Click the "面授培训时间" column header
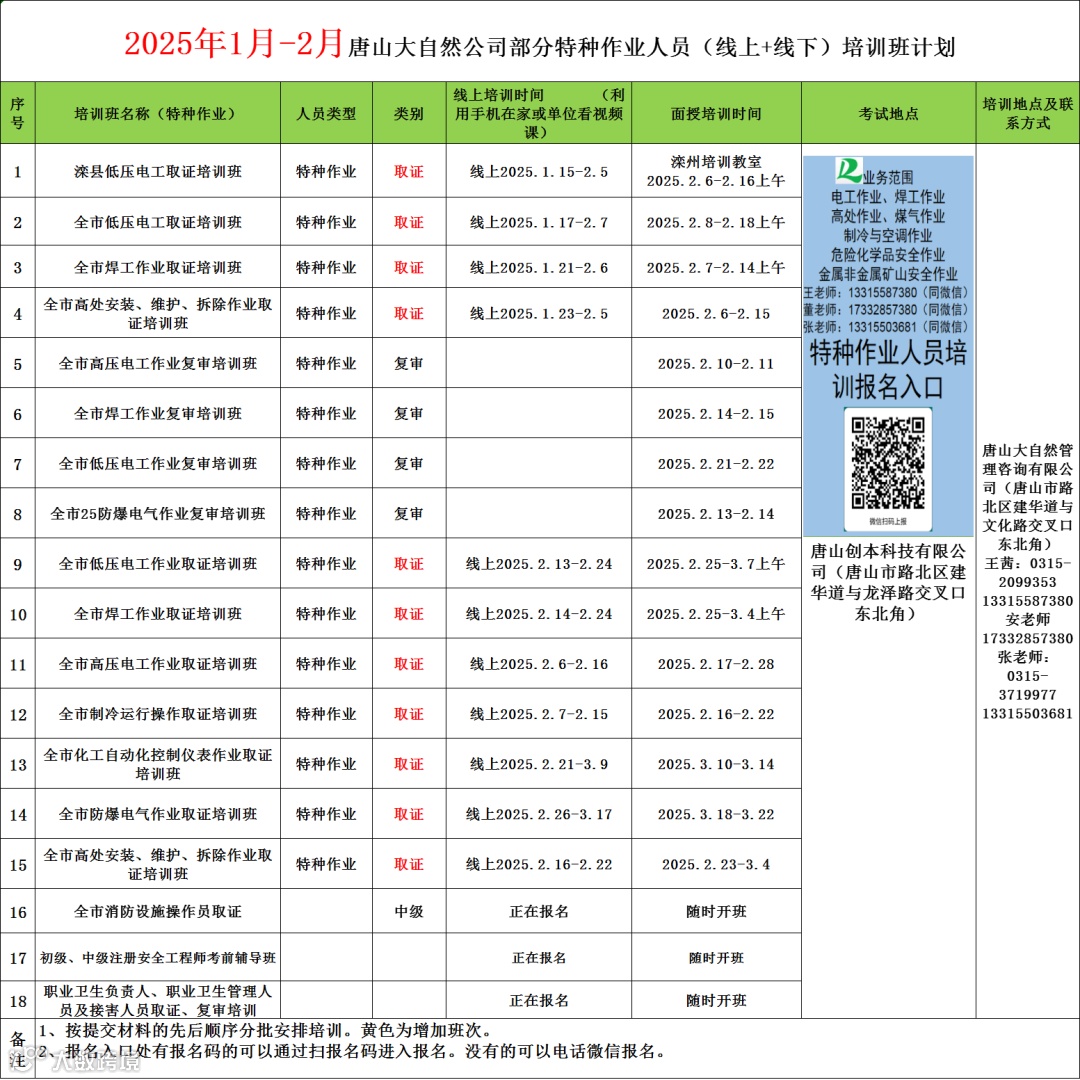Image resolution: width=1080 pixels, height=1080 pixels. [716, 114]
